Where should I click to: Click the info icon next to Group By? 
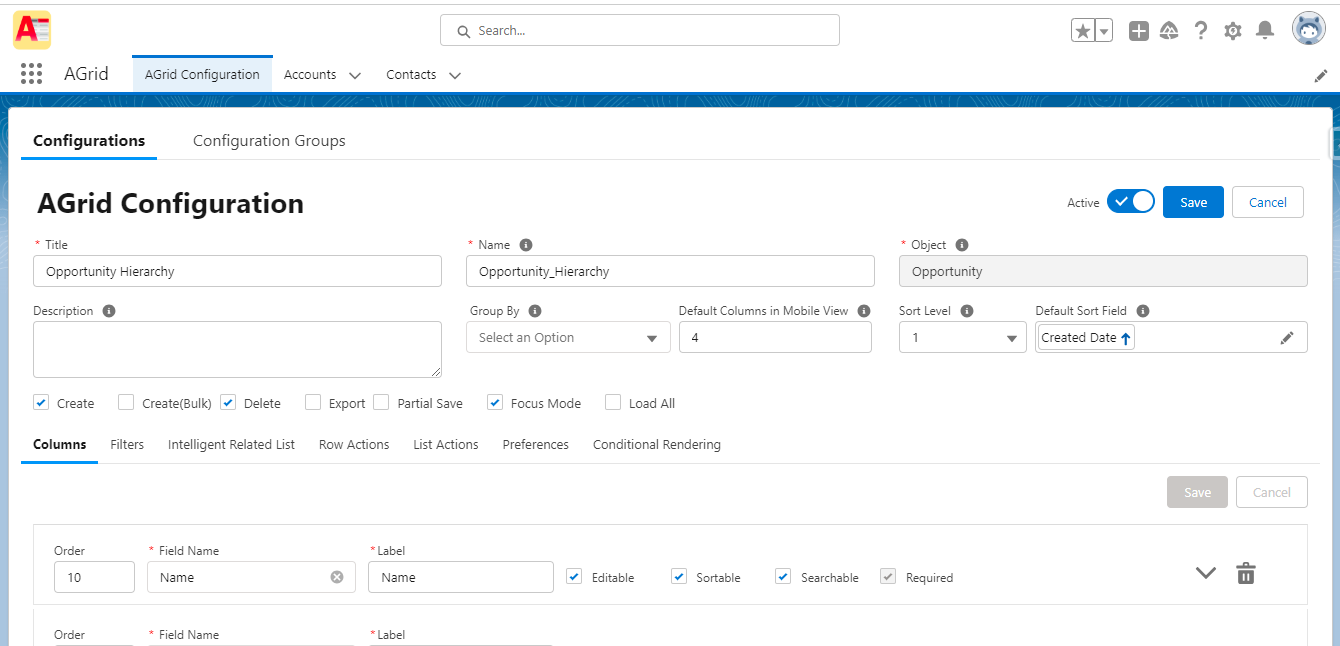pyautogui.click(x=535, y=311)
